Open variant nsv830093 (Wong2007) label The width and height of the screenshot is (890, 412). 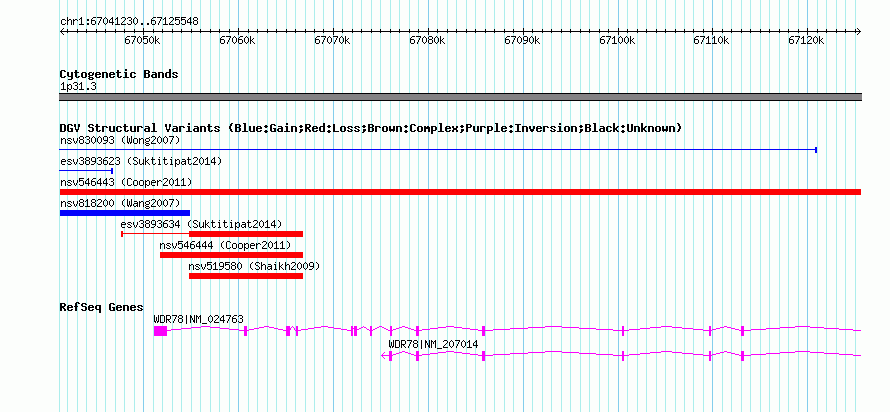120,140
